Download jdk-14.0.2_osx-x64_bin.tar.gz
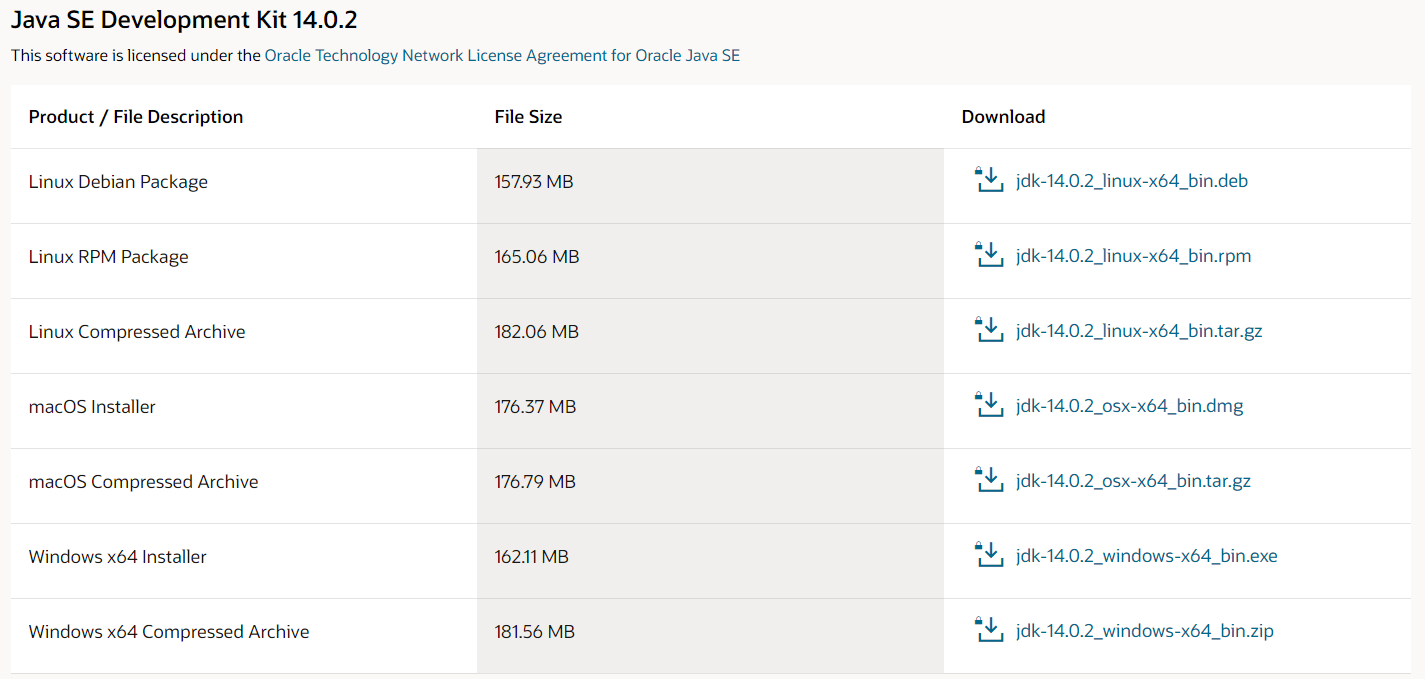Image resolution: width=1425 pixels, height=679 pixels. coord(1134,482)
